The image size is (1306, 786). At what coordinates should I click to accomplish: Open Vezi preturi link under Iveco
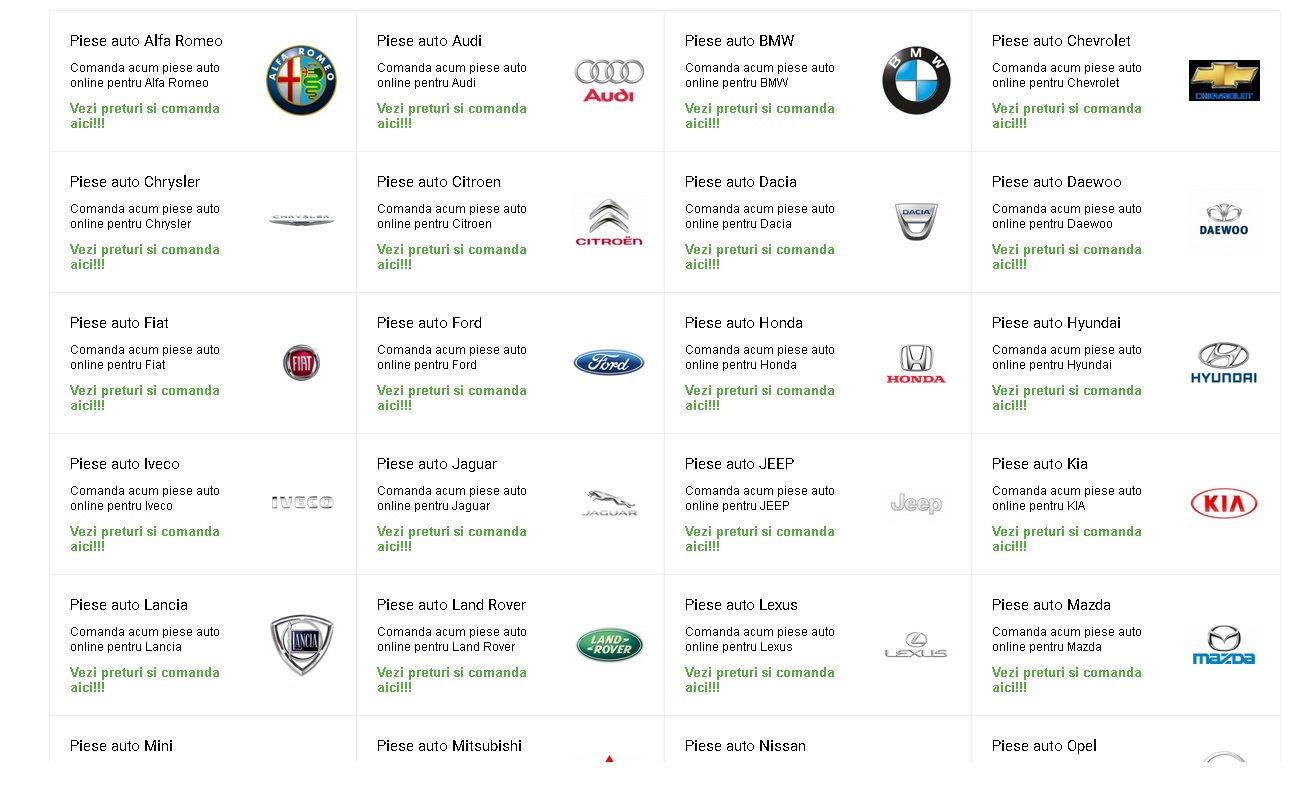144,538
